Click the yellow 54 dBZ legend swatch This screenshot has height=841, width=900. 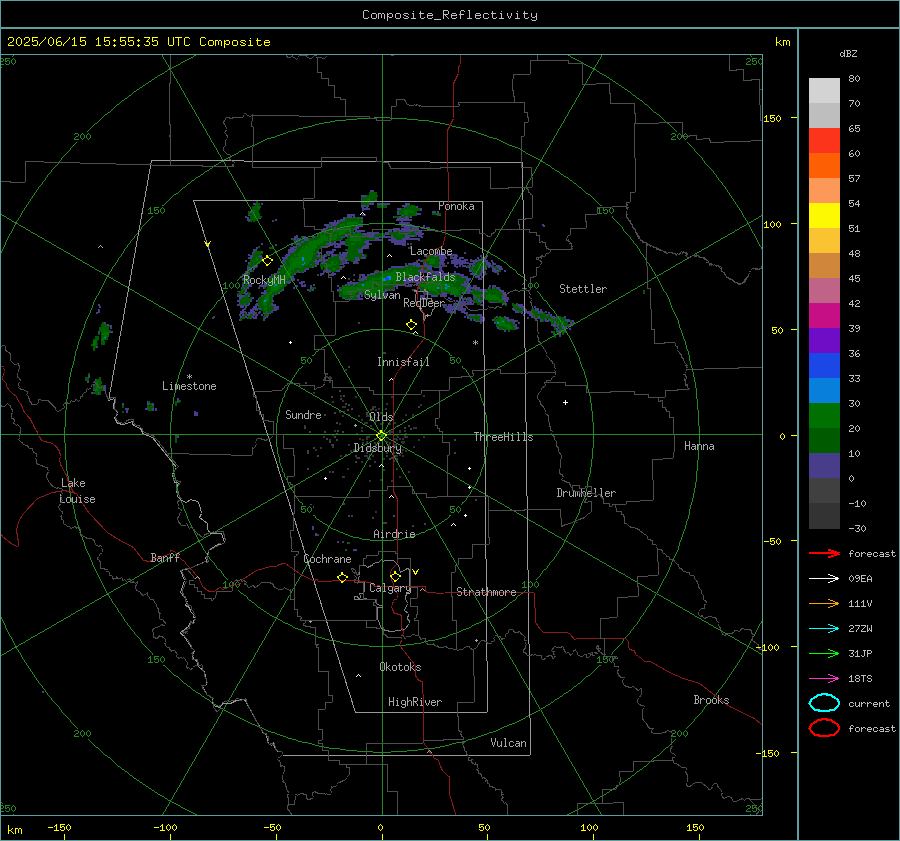point(824,216)
